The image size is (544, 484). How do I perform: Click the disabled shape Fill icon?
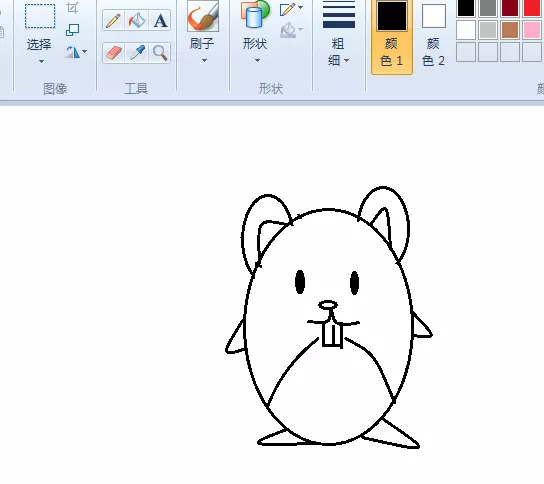click(288, 30)
